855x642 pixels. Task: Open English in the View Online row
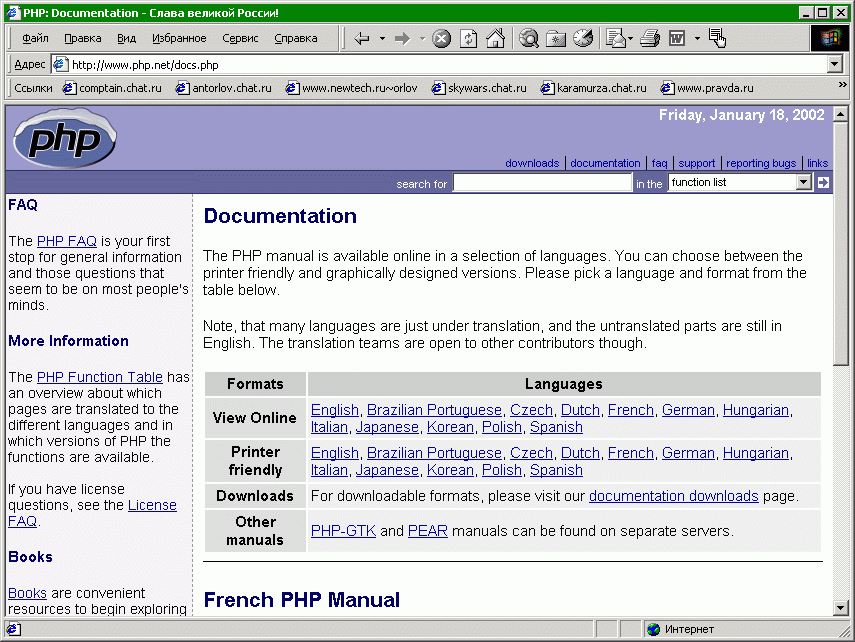[335, 410]
